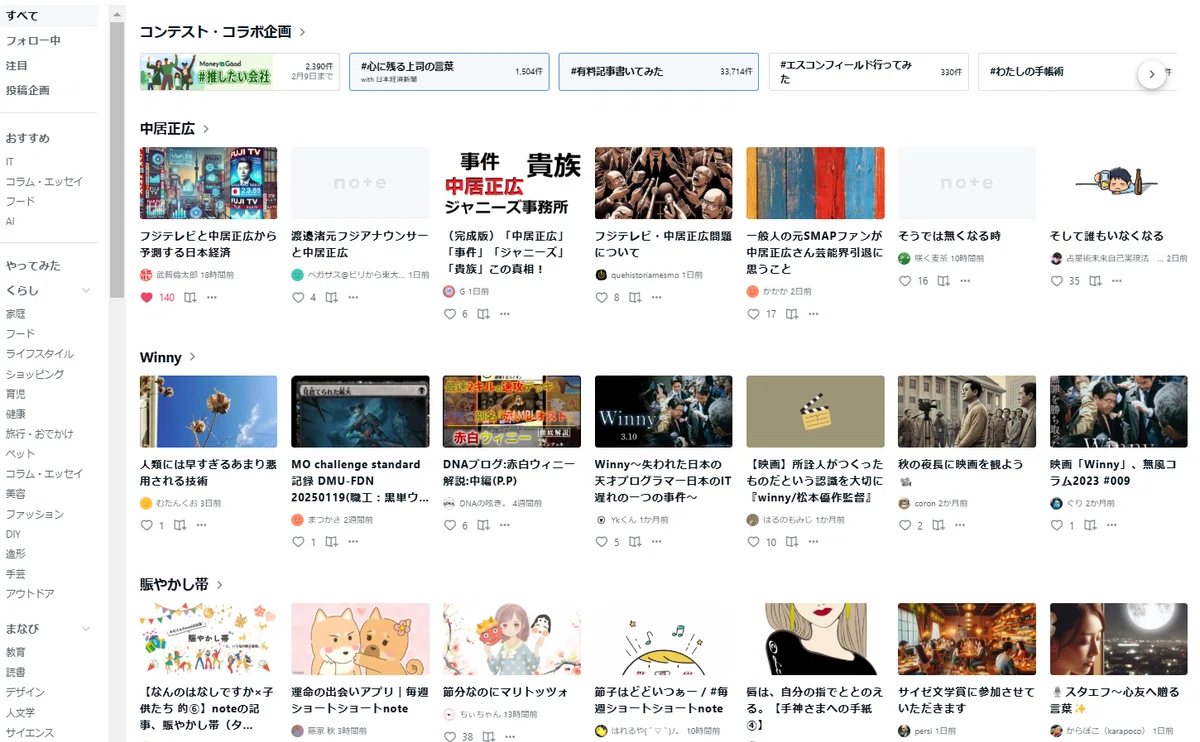This screenshot has height=742, width=1200.
Task: Open more options for そうでは無くなる時
Action: (966, 281)
